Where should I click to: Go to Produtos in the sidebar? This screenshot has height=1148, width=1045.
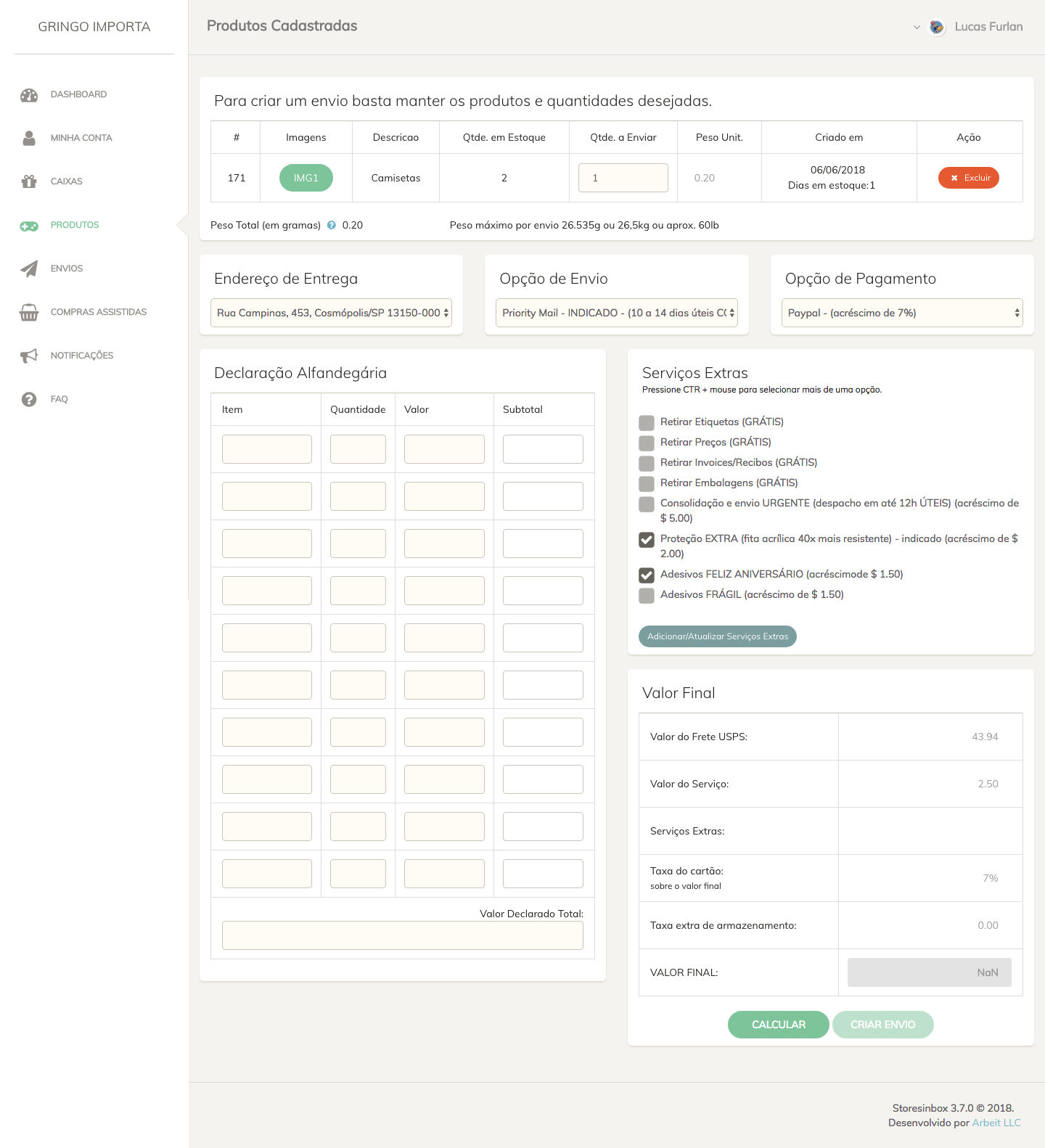(x=74, y=225)
